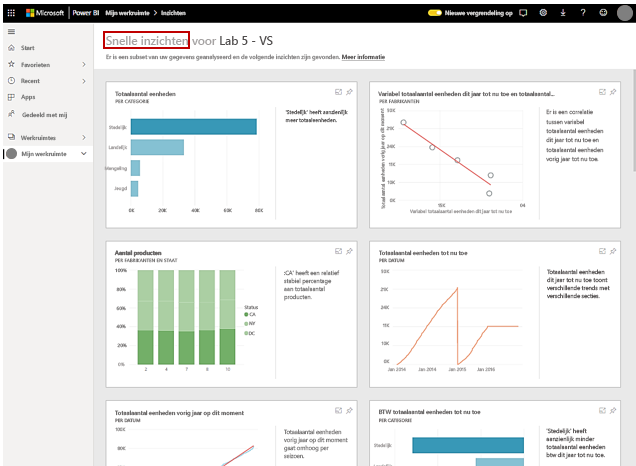Viewport: 636px width, 466px height.
Task: Collapse Mijn werkruimte chevron
Action: coord(84,154)
